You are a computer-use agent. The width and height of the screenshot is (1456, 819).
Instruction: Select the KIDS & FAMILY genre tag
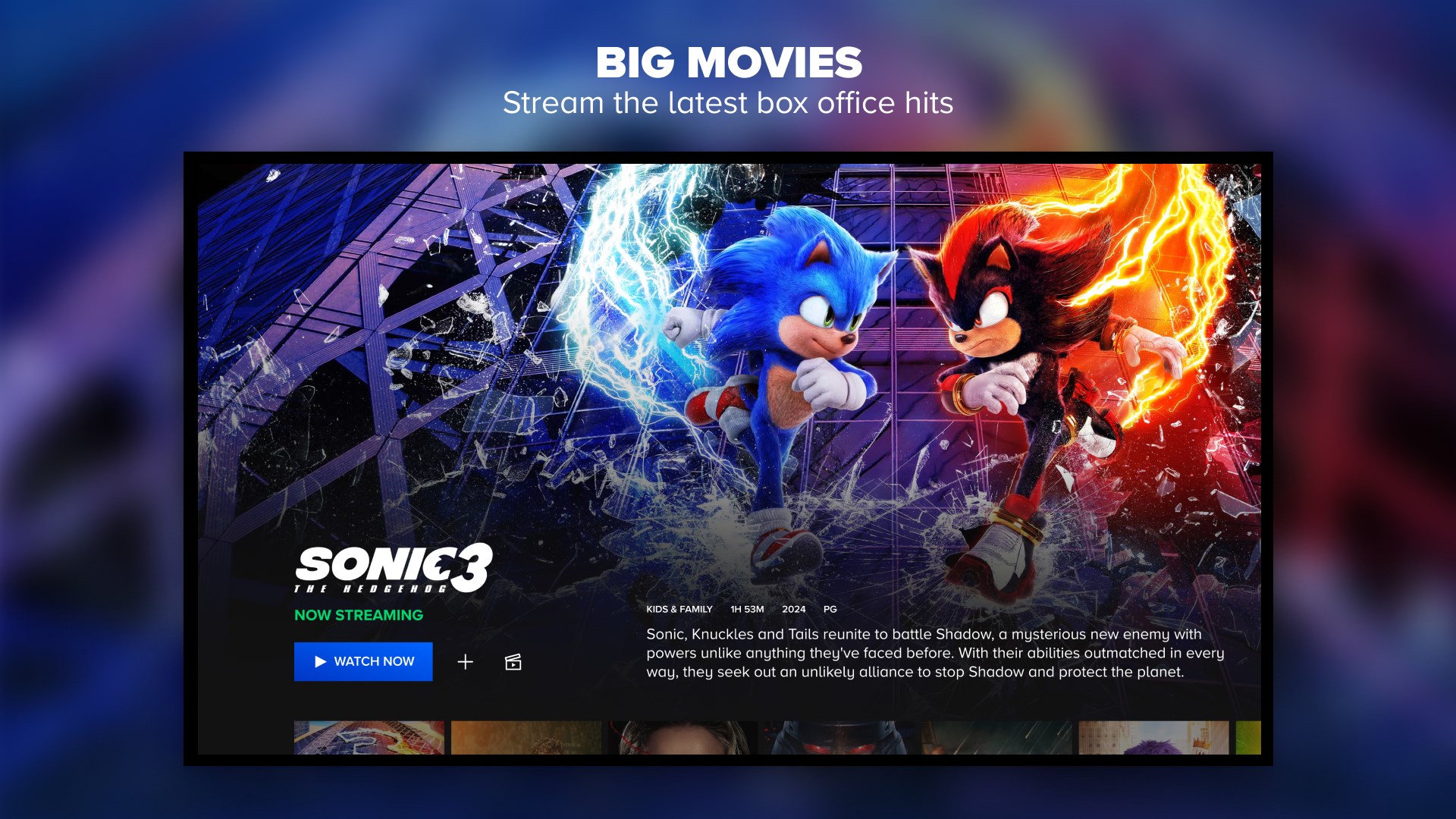coord(679,609)
